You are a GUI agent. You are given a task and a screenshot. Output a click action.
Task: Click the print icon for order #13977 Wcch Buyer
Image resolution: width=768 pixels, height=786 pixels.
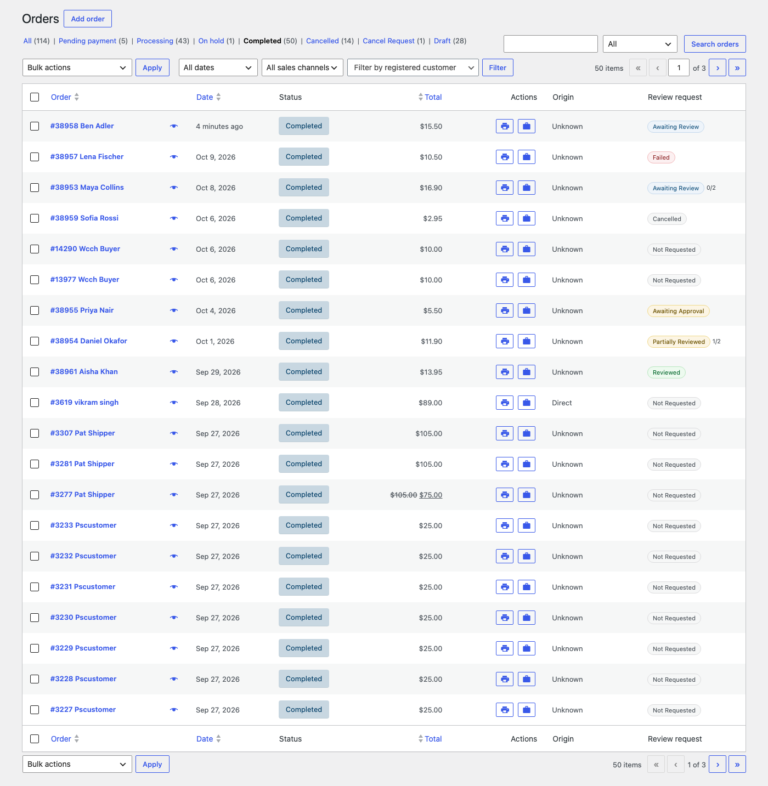504,280
